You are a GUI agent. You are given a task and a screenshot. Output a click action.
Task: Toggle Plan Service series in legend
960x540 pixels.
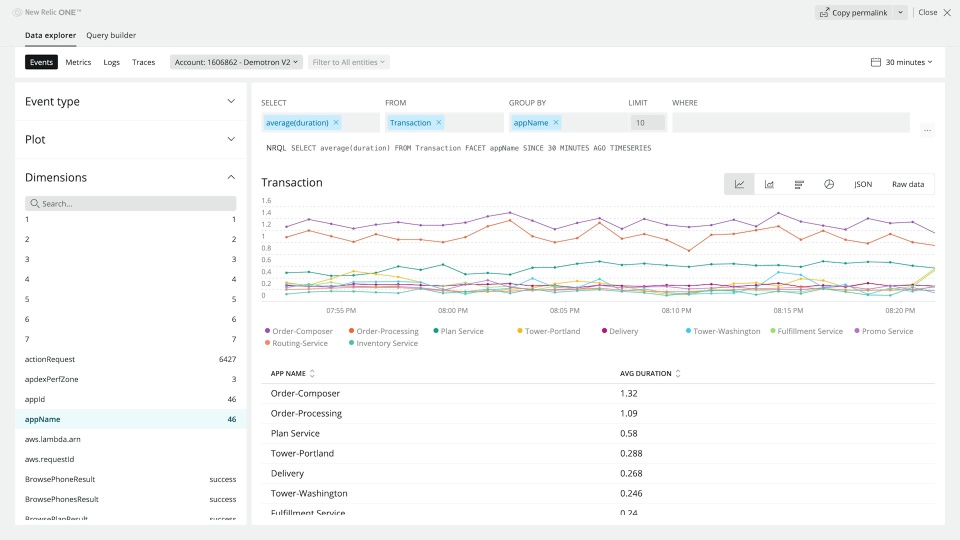click(x=459, y=331)
